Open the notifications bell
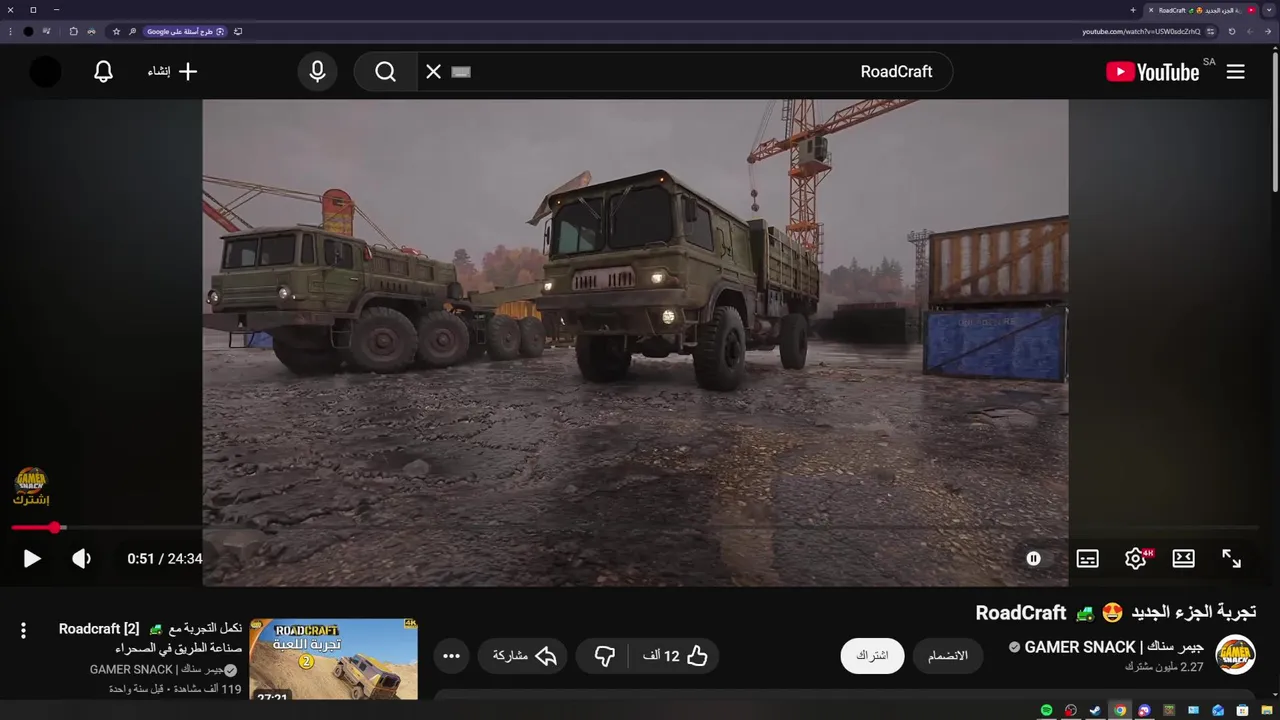This screenshot has width=1280, height=720. 103,72
